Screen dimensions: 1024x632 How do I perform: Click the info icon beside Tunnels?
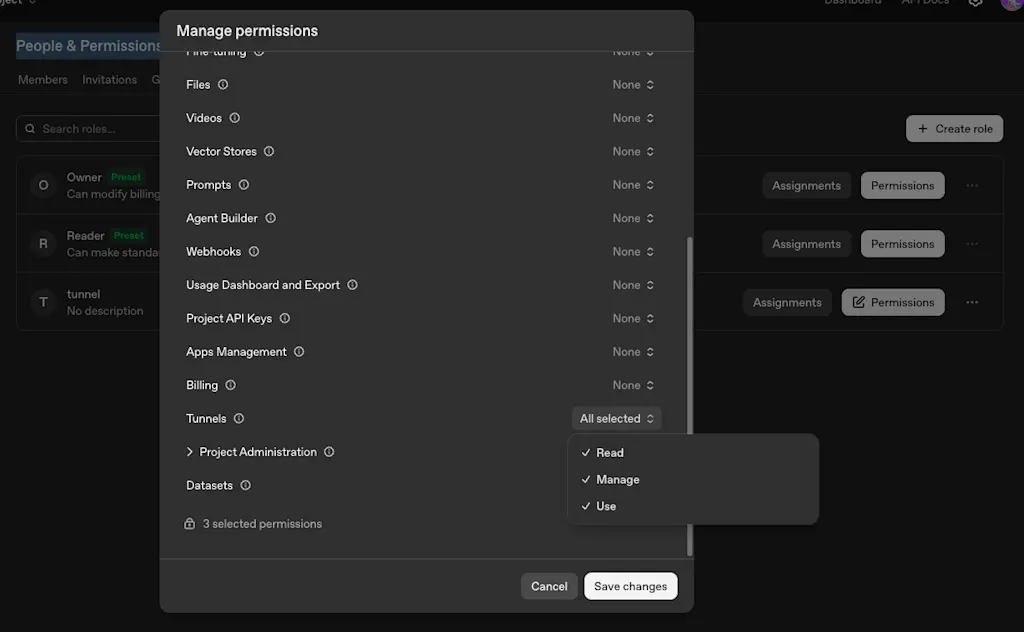(239, 419)
